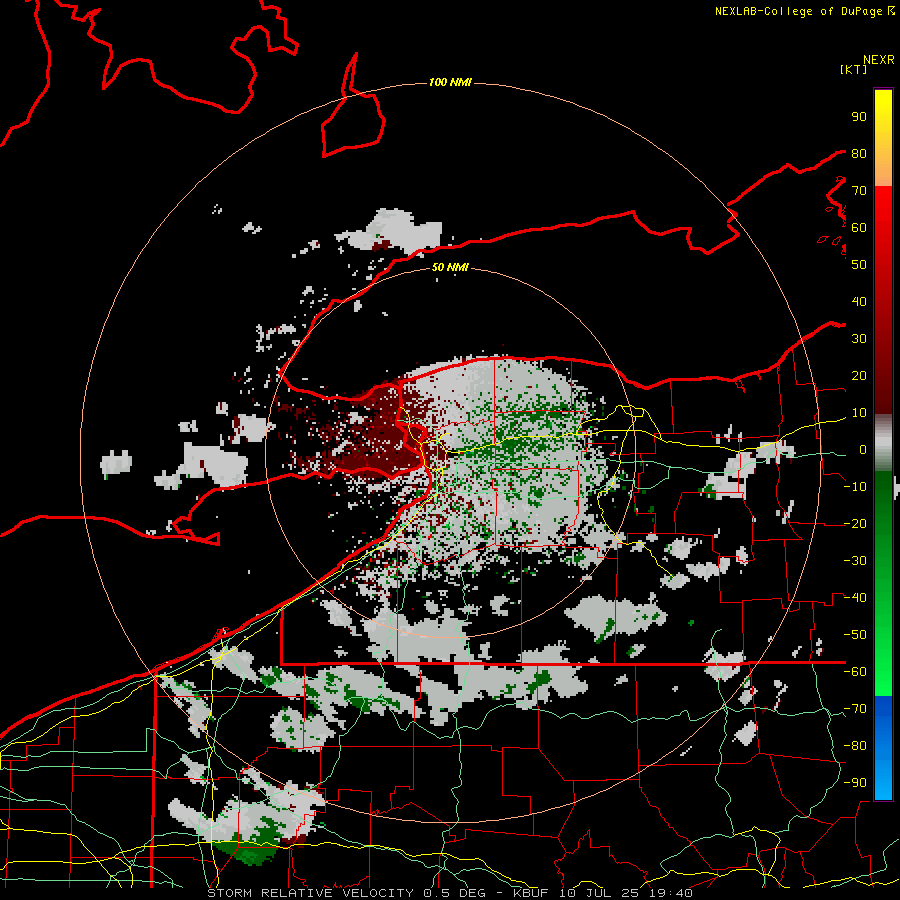This screenshot has width=900, height=900.
Task: Click the 60 value on velocity scale
Action: (859, 228)
